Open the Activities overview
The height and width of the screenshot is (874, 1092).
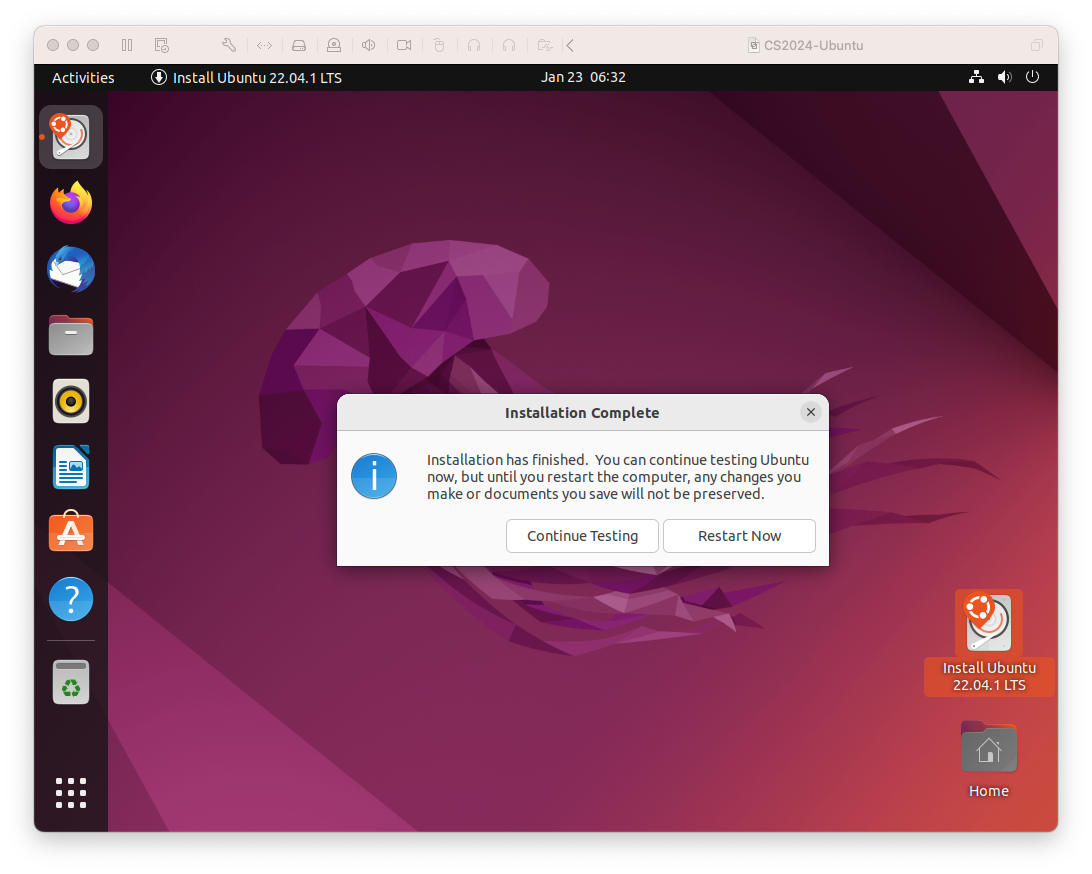tap(83, 77)
